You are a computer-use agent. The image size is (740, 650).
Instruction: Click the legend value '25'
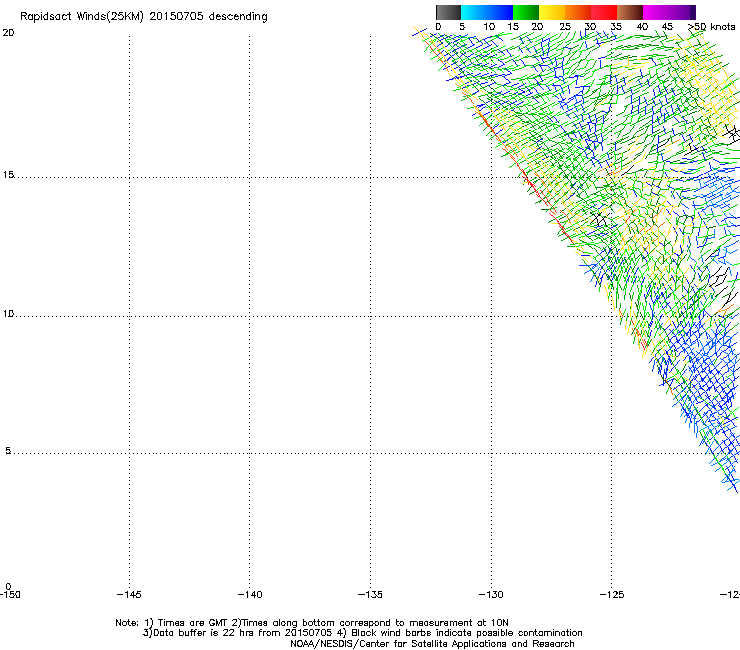coord(565,27)
